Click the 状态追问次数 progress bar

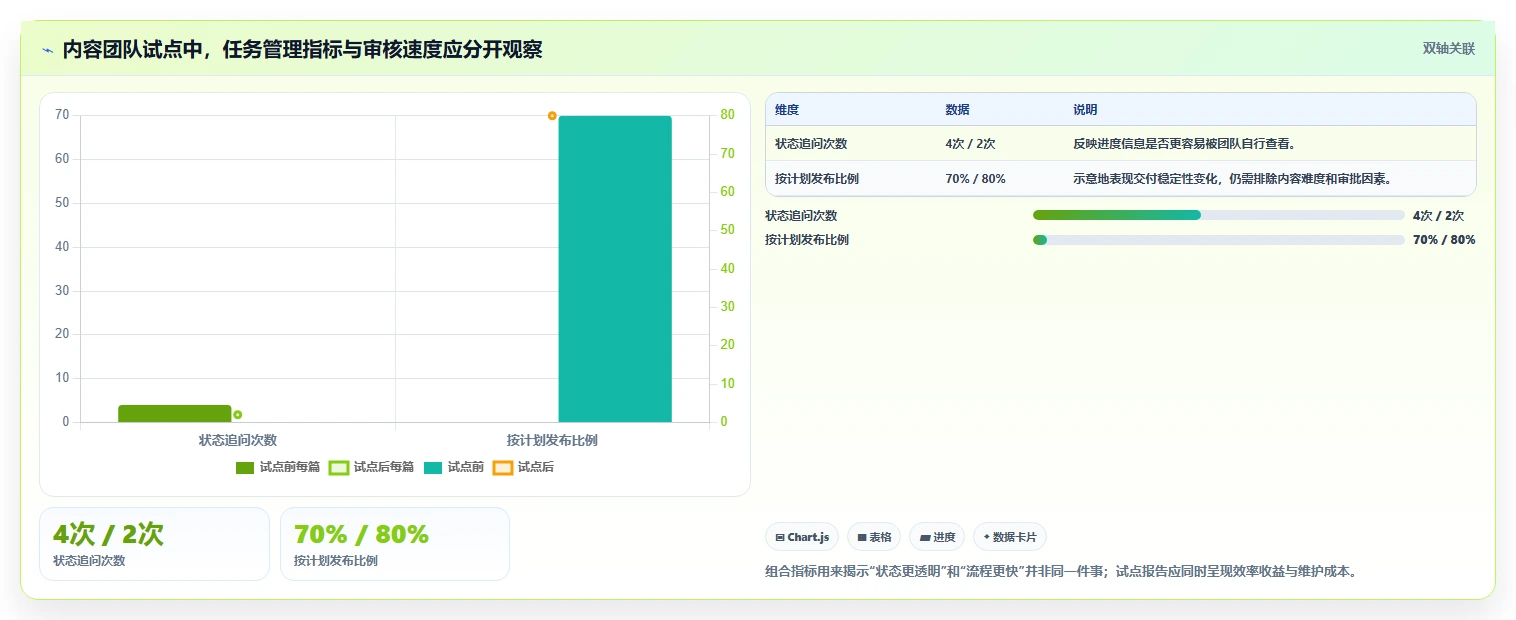click(1219, 215)
